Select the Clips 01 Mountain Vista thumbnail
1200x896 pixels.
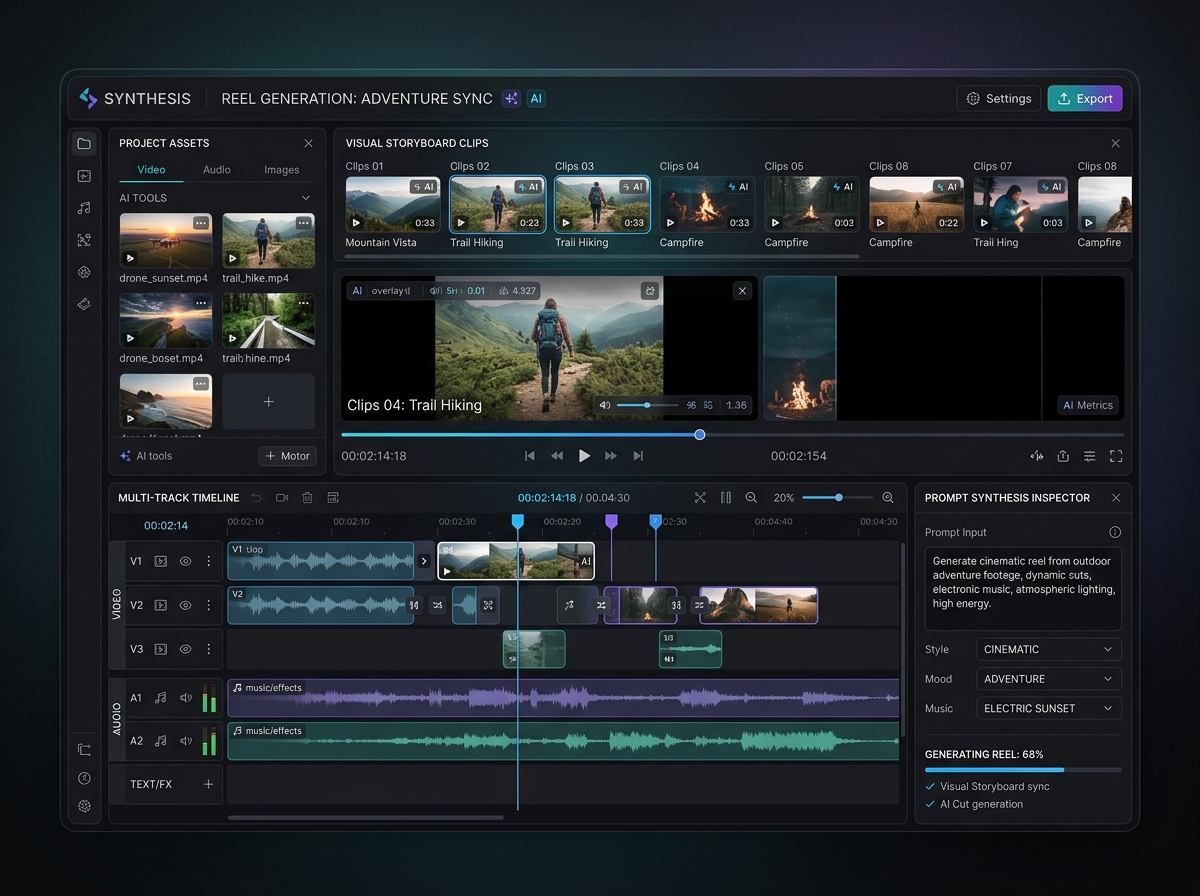point(393,205)
